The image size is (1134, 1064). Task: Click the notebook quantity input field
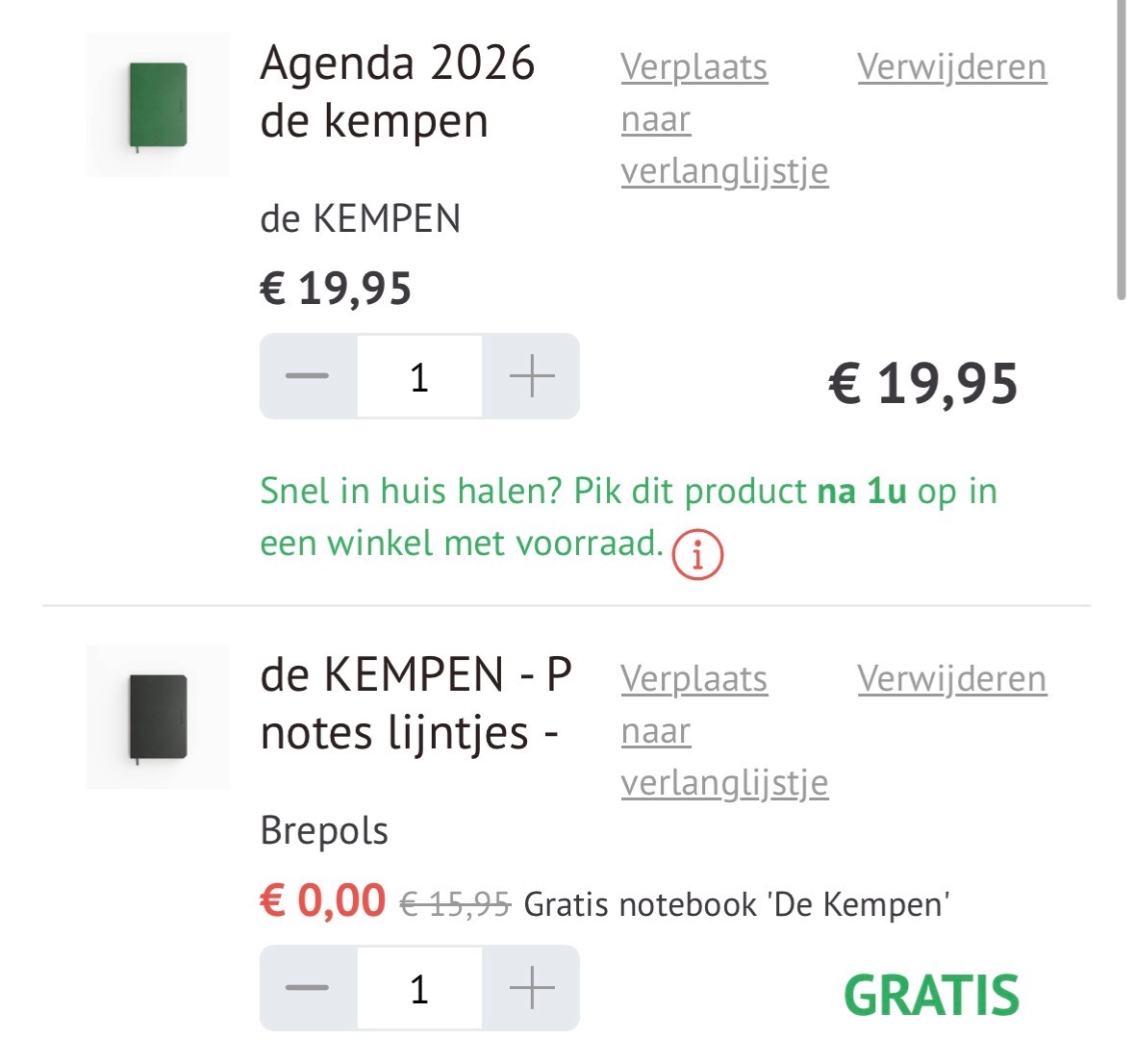click(x=419, y=988)
